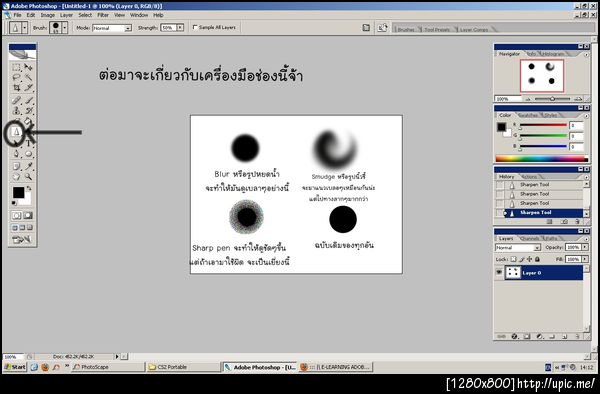Toggle lock all in Layers panel
Screen dimensions: 600x394
click(x=537, y=259)
